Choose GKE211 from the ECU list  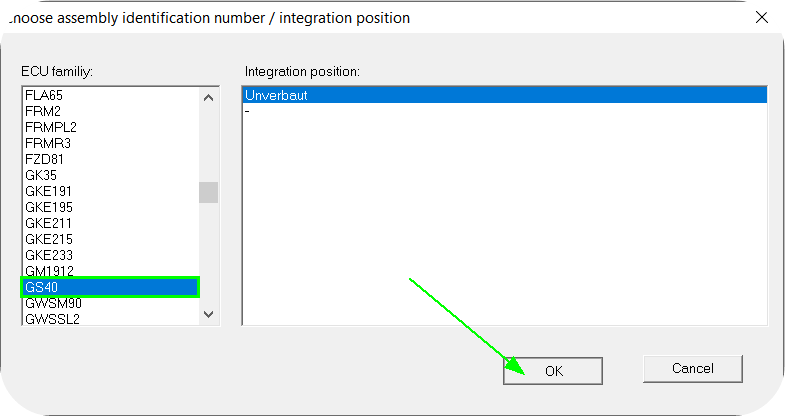[x=49, y=223]
